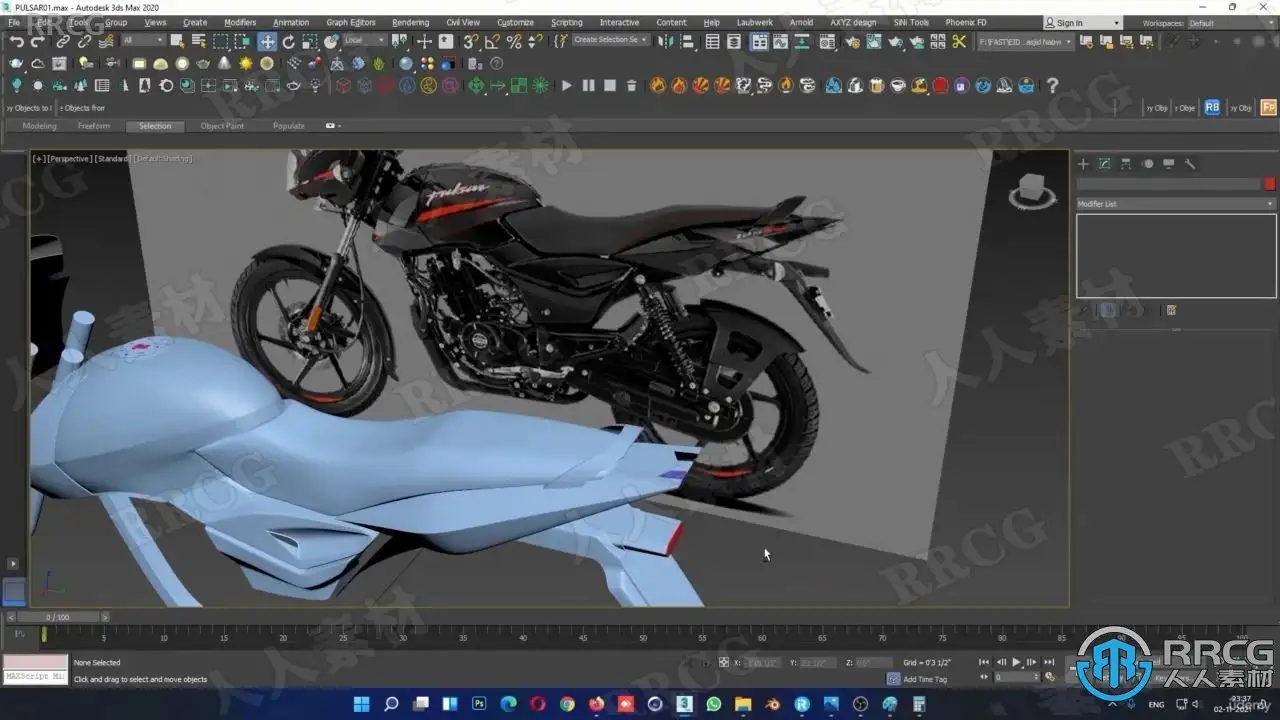Open the Hierarchy panel tab icon
Screen dimensions: 1280x720
tap(1126, 164)
